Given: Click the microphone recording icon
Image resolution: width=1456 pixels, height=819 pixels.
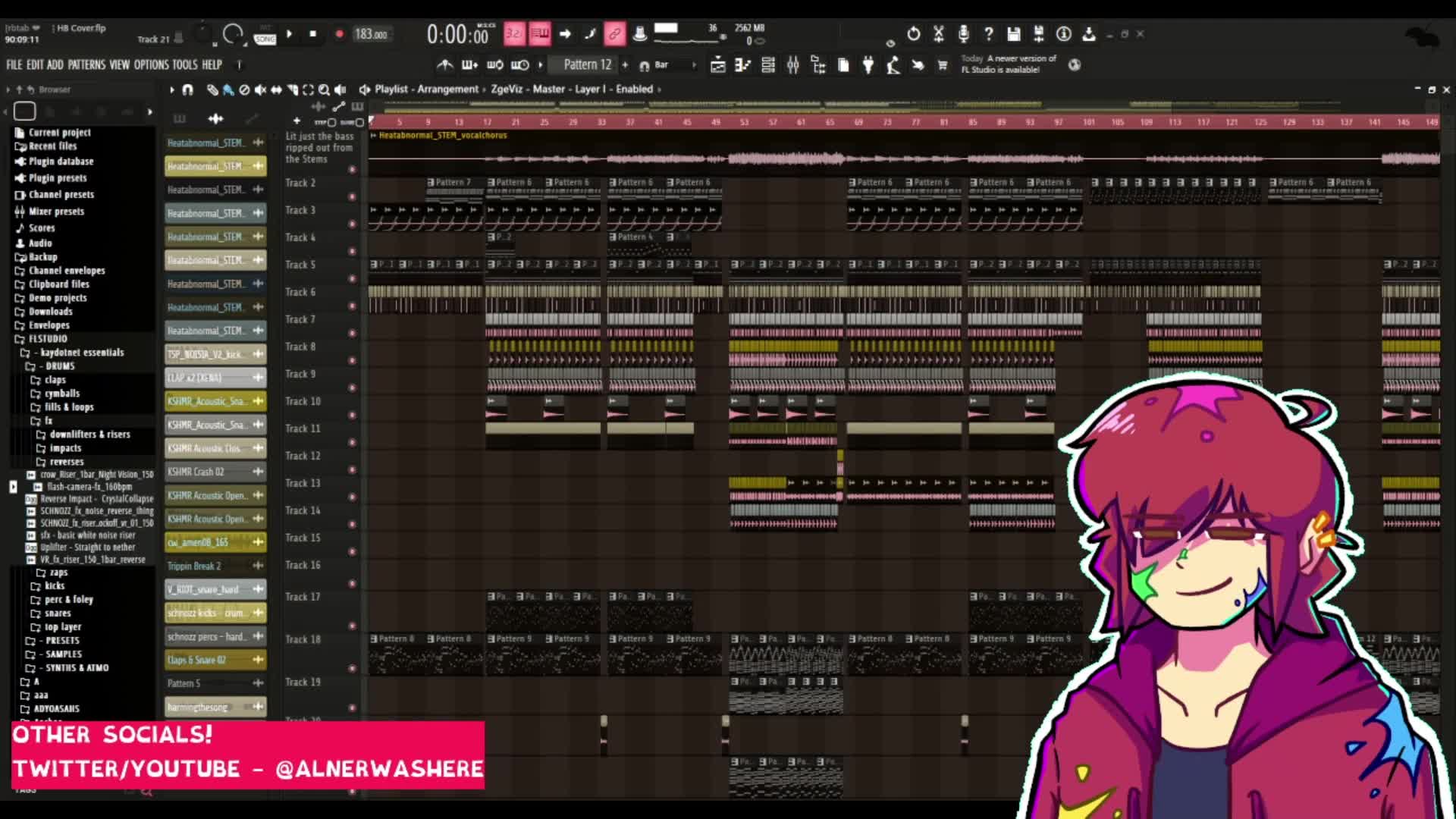Looking at the screenshot, I should click(x=964, y=34).
